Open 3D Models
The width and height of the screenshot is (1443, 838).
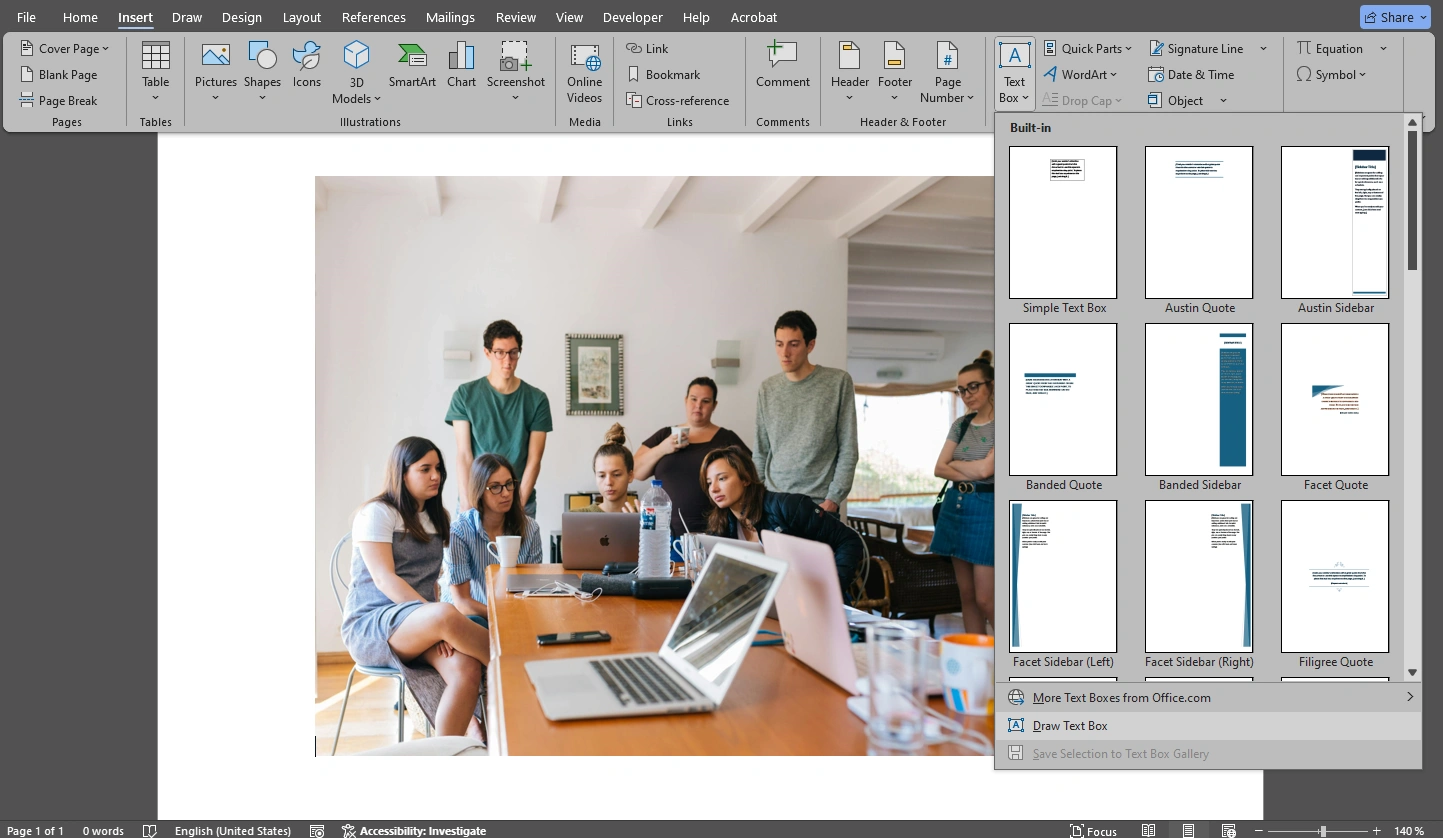coord(356,72)
